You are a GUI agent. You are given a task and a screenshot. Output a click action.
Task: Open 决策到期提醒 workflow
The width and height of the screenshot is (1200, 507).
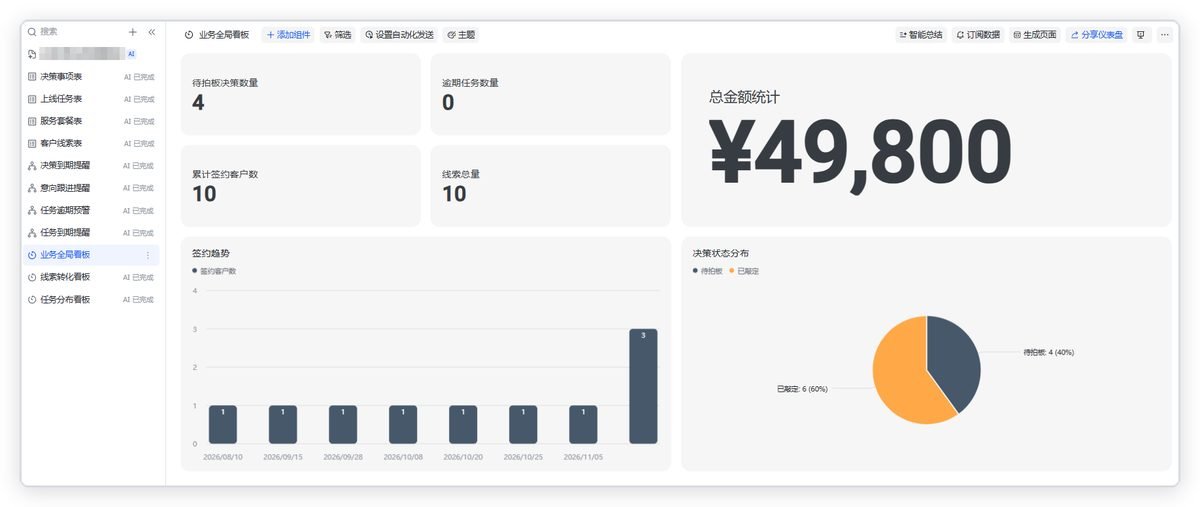coord(91,166)
